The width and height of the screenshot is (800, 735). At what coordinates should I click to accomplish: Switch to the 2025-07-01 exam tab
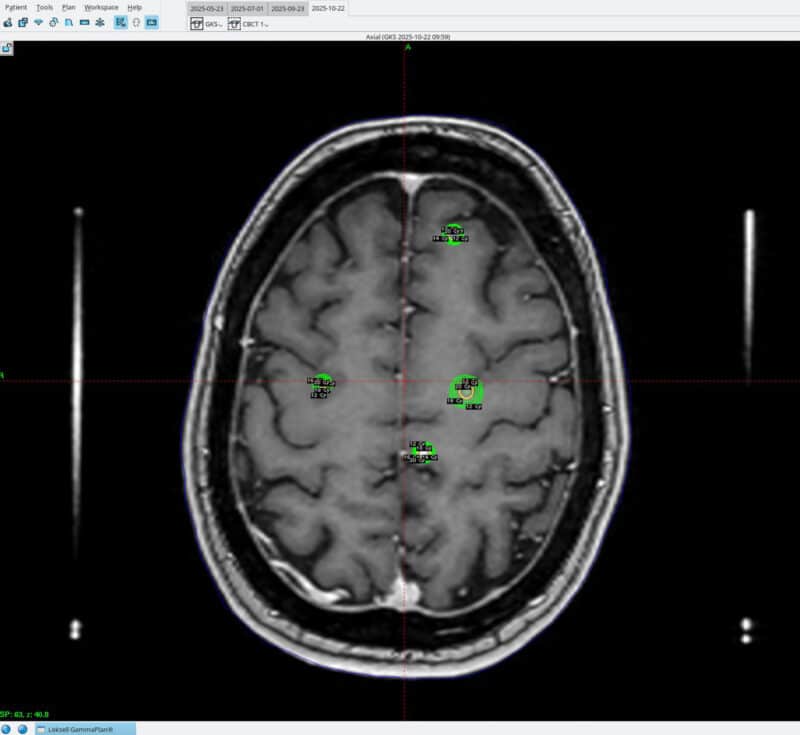(x=247, y=8)
